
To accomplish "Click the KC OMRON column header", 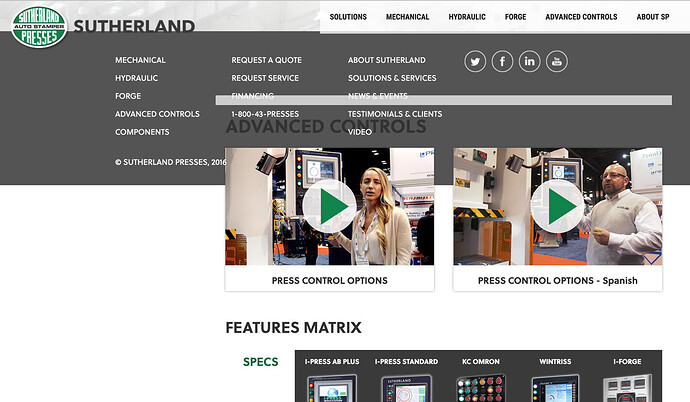I will [481, 362].
